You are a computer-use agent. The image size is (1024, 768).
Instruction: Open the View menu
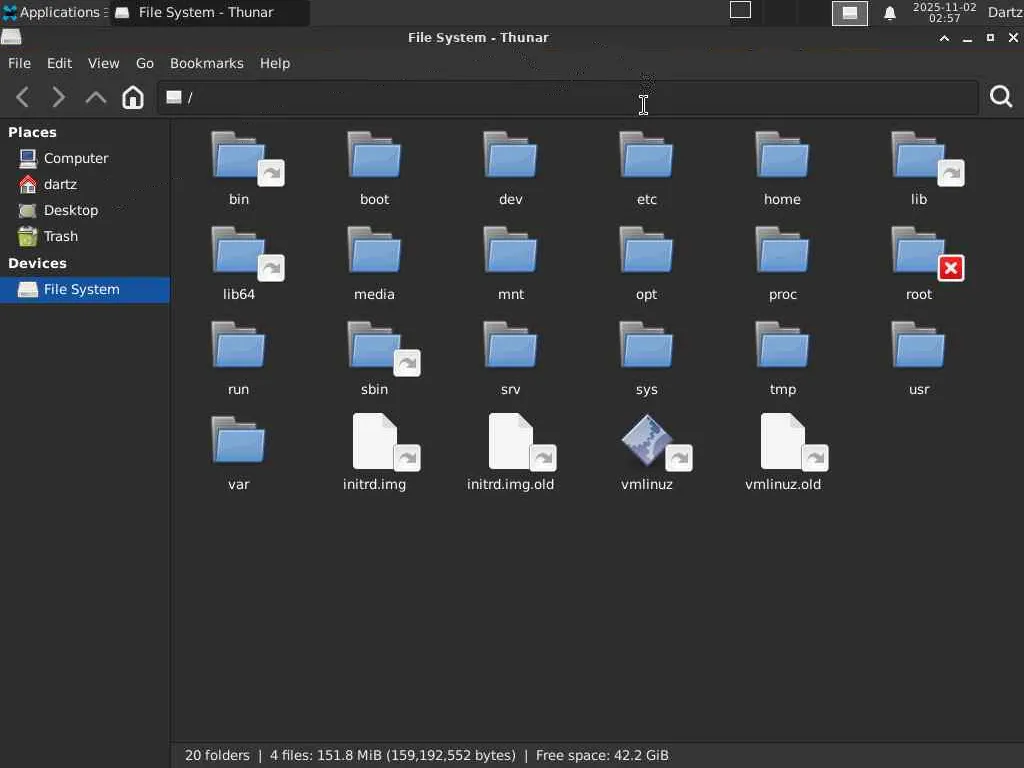(x=104, y=63)
